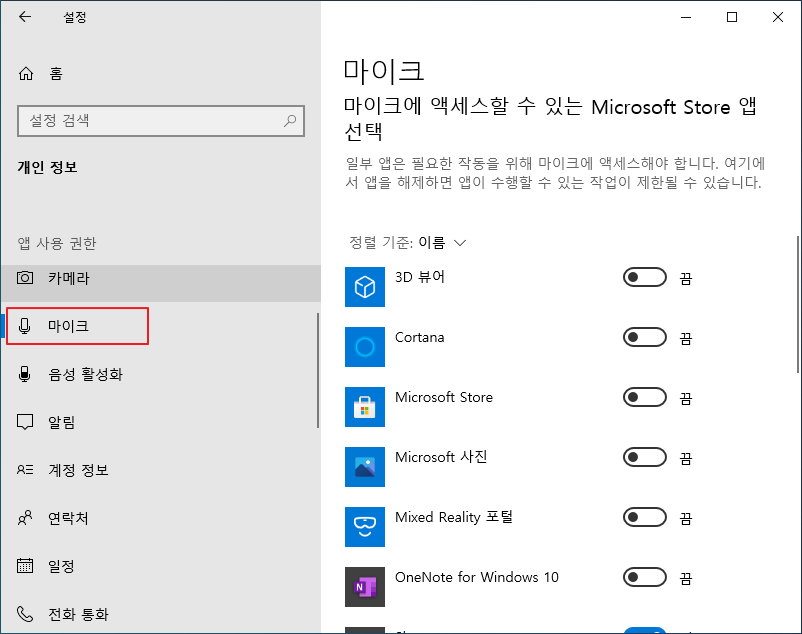The height and width of the screenshot is (634, 802).
Task: Click the 설정 검색 input field
Action: pyautogui.click(x=161, y=121)
